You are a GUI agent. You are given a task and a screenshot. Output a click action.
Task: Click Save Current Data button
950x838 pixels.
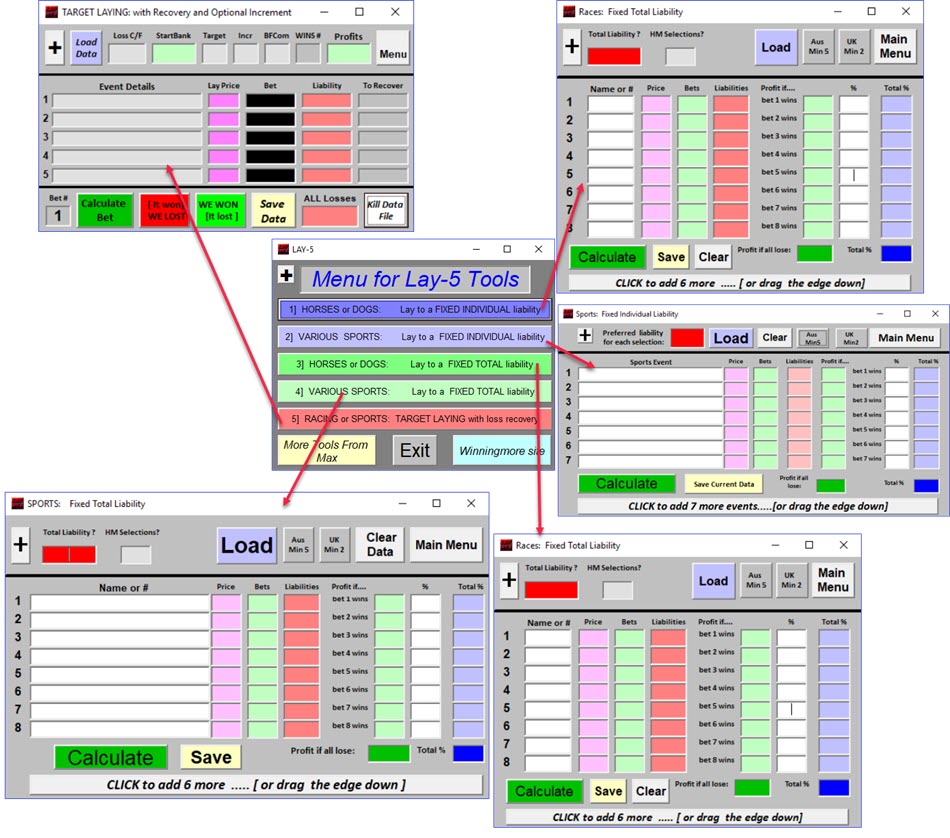coord(723,484)
